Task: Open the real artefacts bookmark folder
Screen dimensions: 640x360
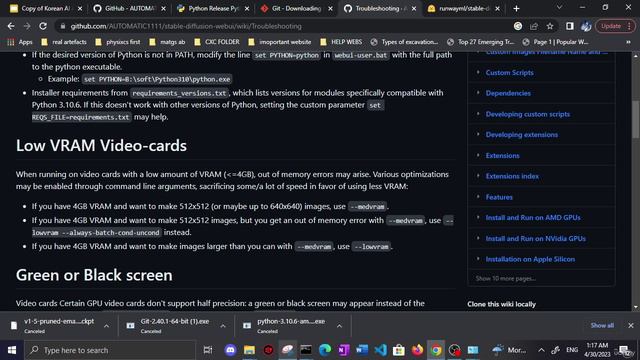Action: coord(64,42)
